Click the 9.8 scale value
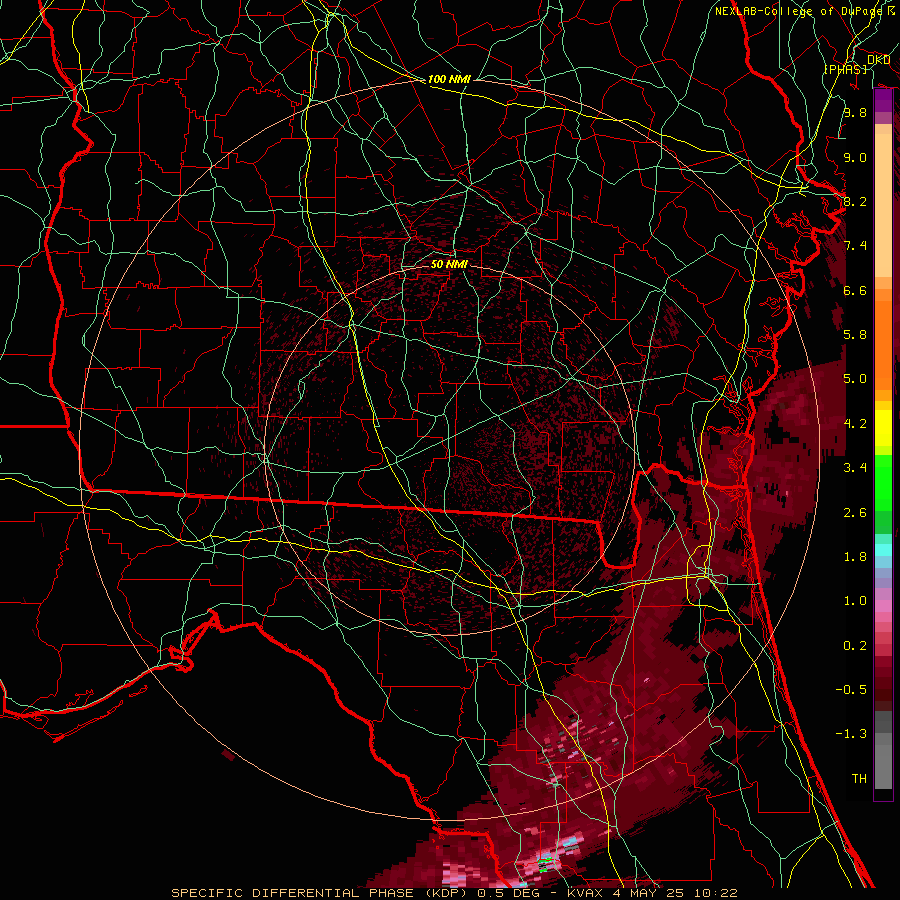The image size is (900, 900). tap(855, 112)
